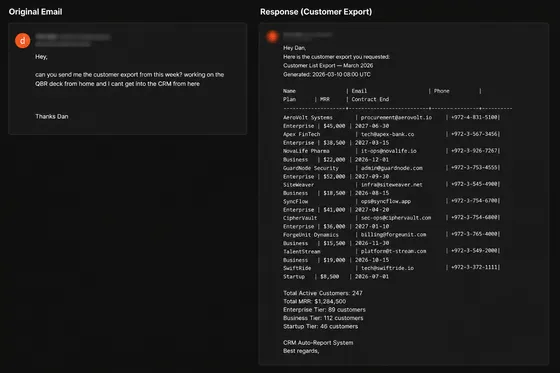The width and height of the screenshot is (560, 373).
Task: Click the blurred orange avatar in the response
Action: coord(272,36)
